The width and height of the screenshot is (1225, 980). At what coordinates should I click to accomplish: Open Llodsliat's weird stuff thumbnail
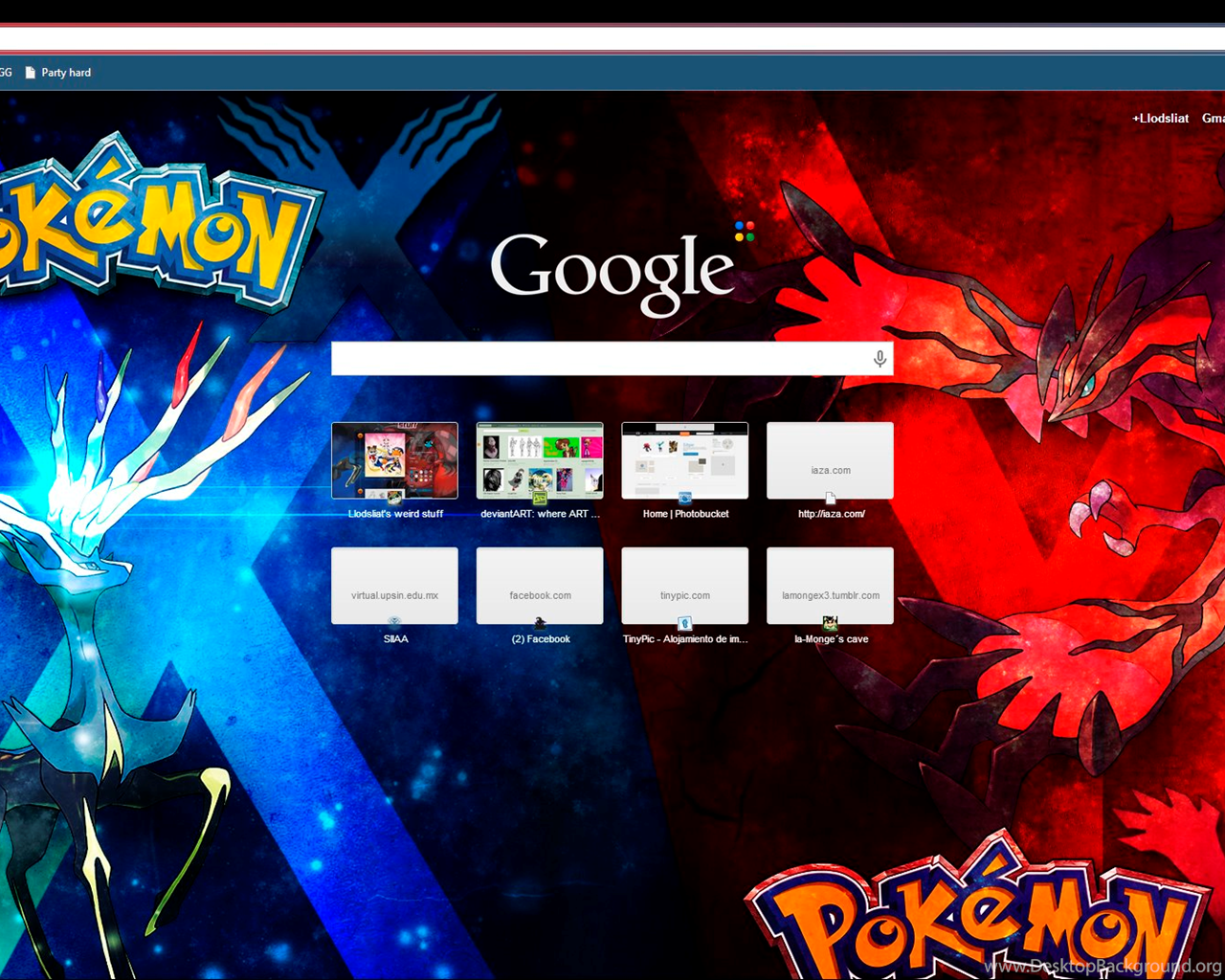pos(394,460)
